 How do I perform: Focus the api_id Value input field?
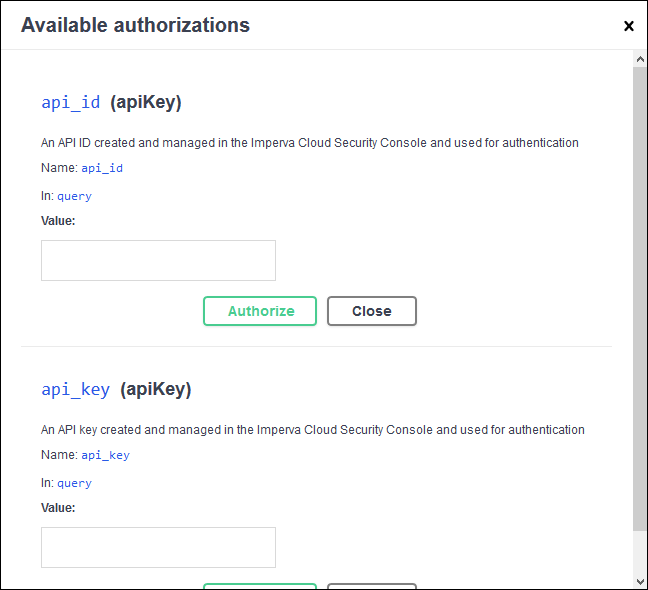click(158, 260)
